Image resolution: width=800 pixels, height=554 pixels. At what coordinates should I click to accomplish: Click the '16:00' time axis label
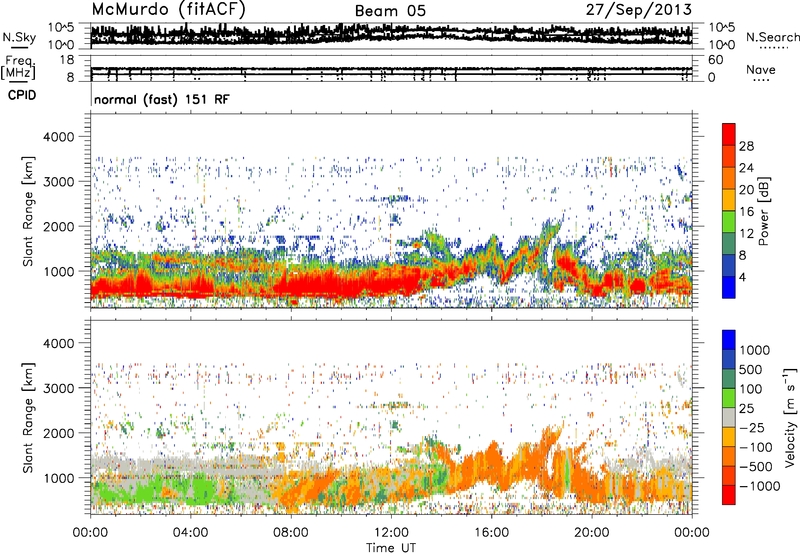[x=491, y=533]
